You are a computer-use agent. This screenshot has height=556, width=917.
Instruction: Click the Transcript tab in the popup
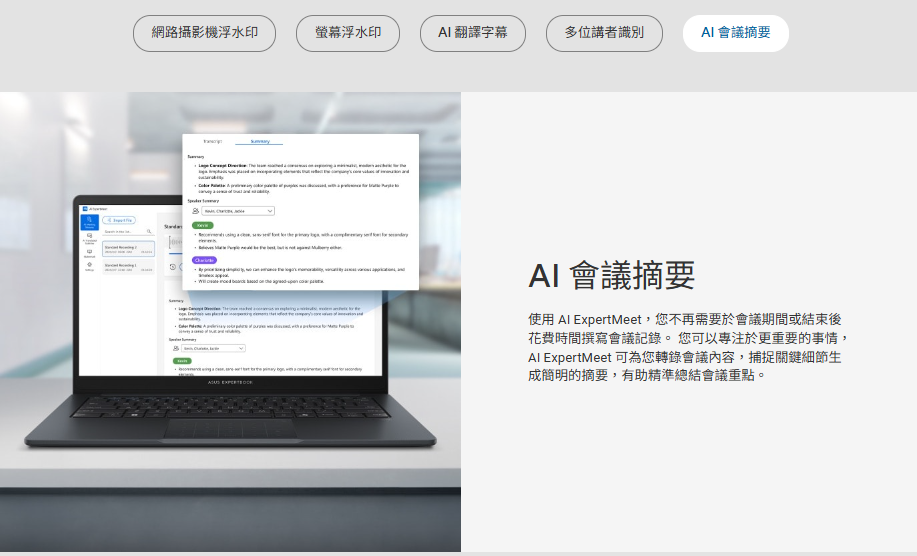coord(213,142)
